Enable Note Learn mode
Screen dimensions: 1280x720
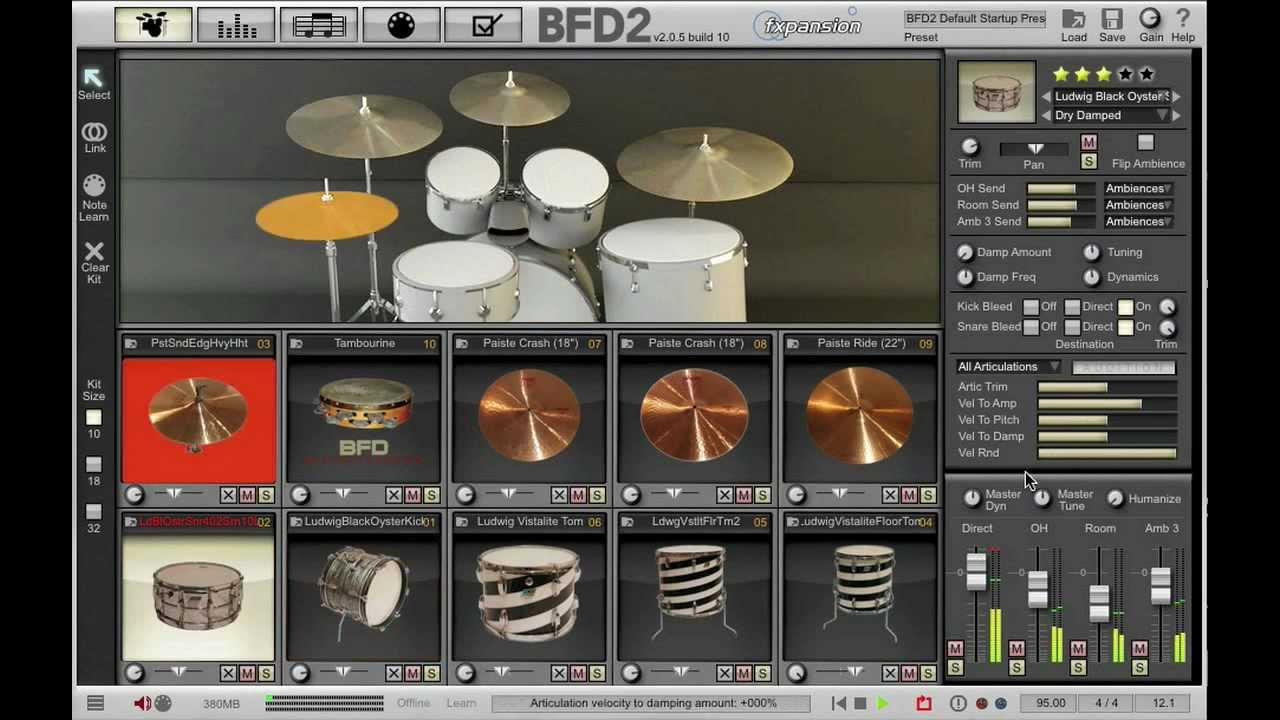click(x=94, y=185)
